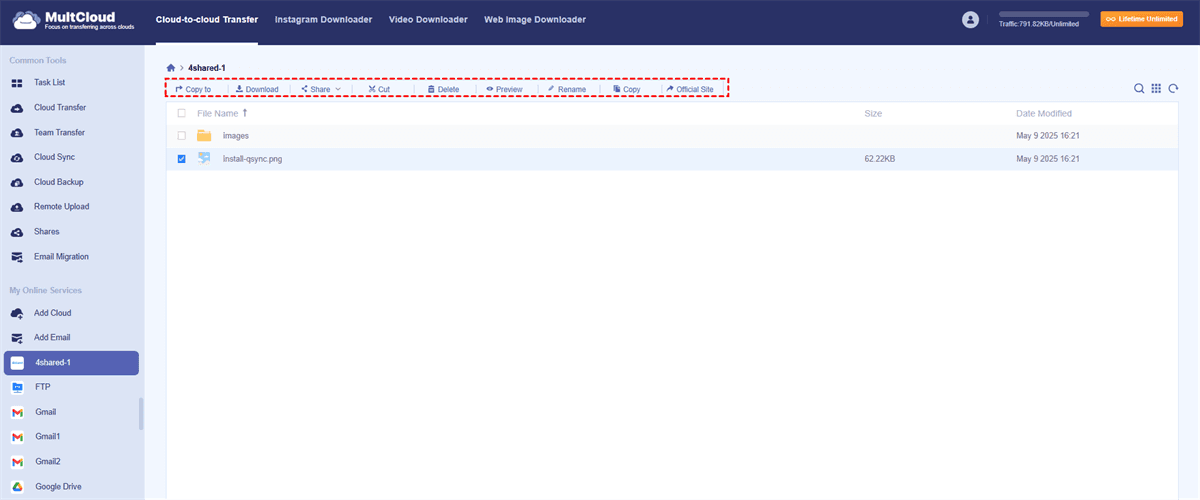Click the Remote Upload sidebar icon
Screen dimensions: 1200x500
17,207
